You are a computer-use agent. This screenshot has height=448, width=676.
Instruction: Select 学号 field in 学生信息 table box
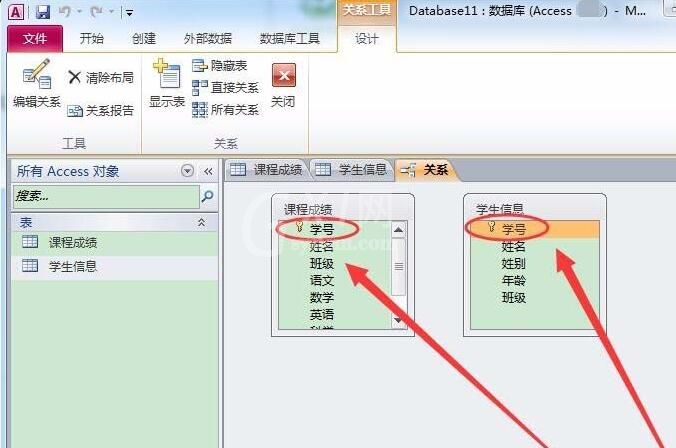[535, 229]
